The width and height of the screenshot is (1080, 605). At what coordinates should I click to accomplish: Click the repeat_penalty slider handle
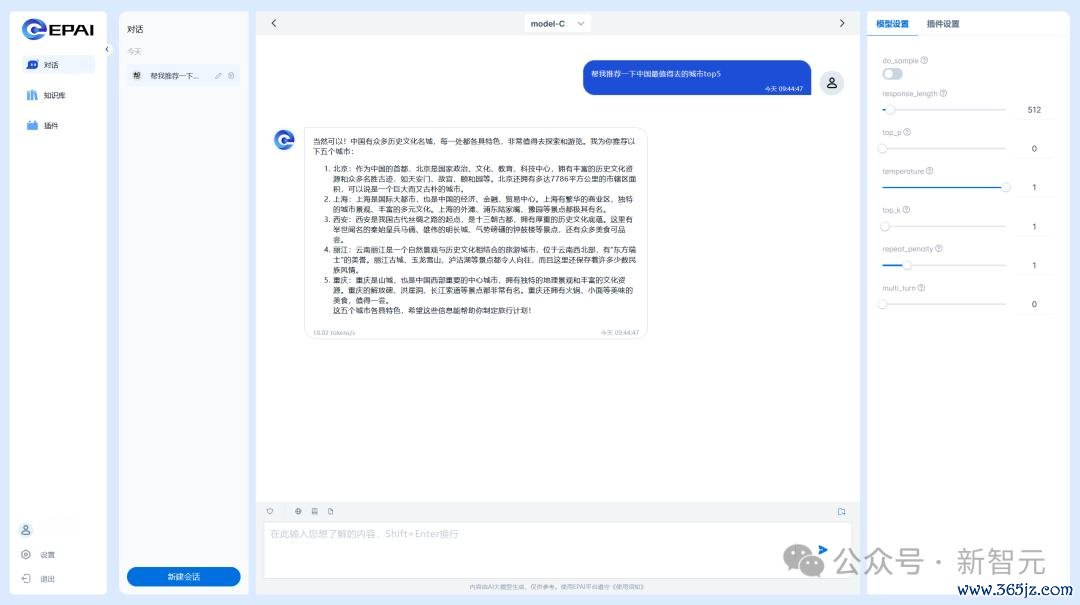click(x=907, y=265)
